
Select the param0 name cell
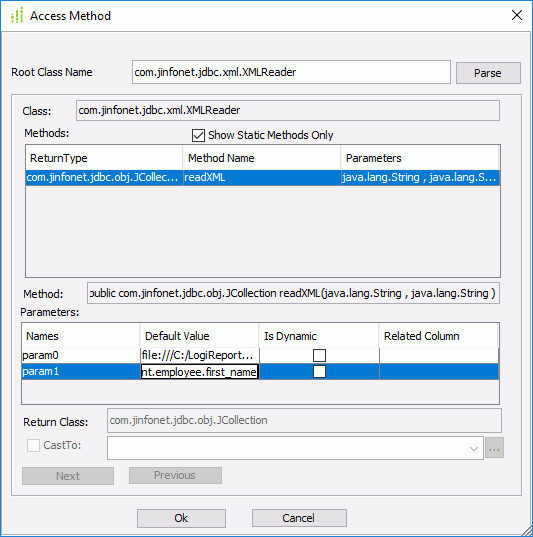81,355
